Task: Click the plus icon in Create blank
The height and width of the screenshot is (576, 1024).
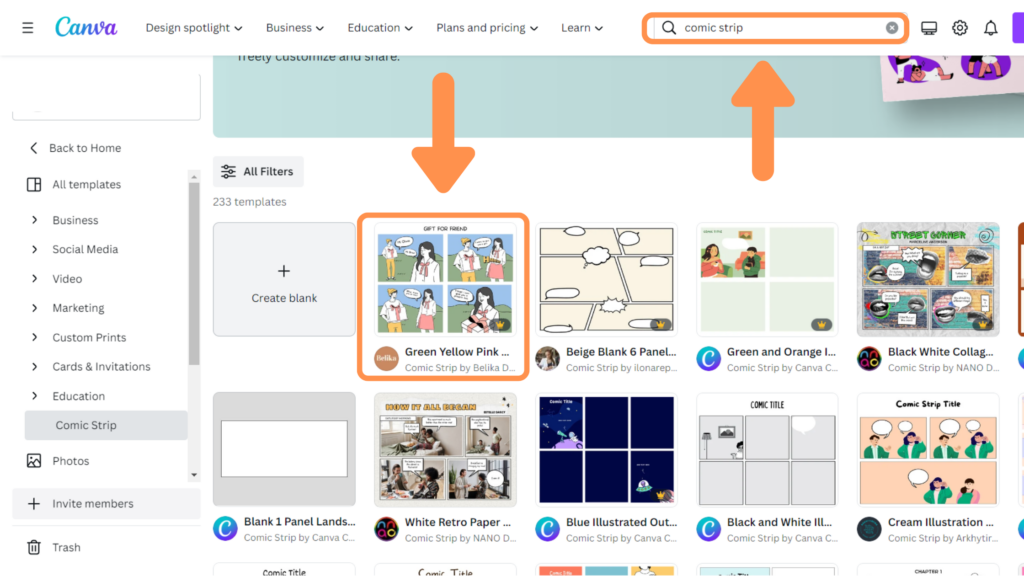Action: tap(283, 271)
